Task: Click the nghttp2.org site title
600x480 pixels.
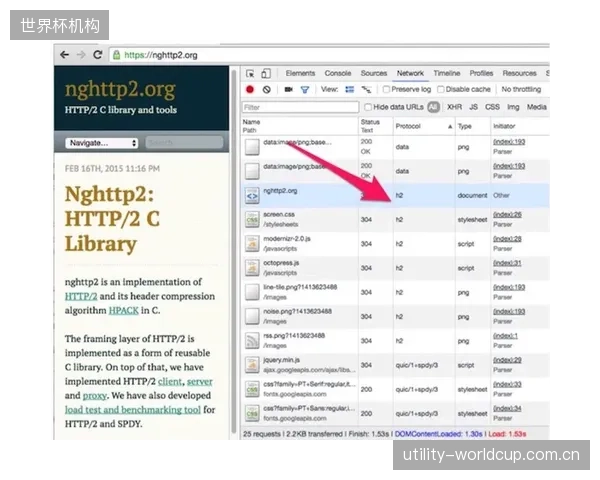Action: coord(120,90)
